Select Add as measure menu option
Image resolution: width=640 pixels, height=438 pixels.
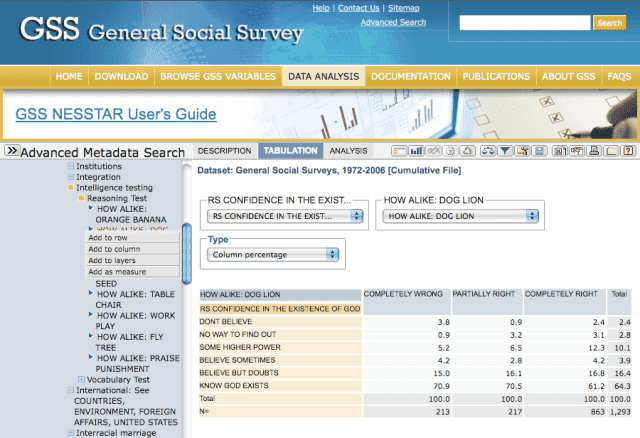[132, 272]
